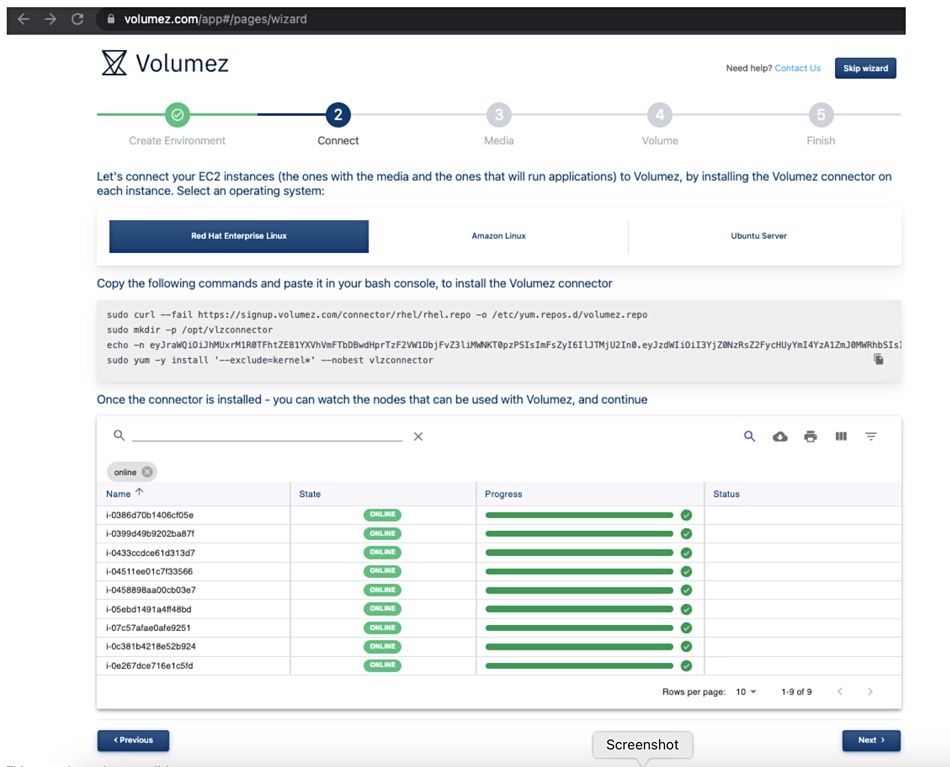The width and height of the screenshot is (950, 767).
Task: Click the Status column header
Action: point(726,494)
